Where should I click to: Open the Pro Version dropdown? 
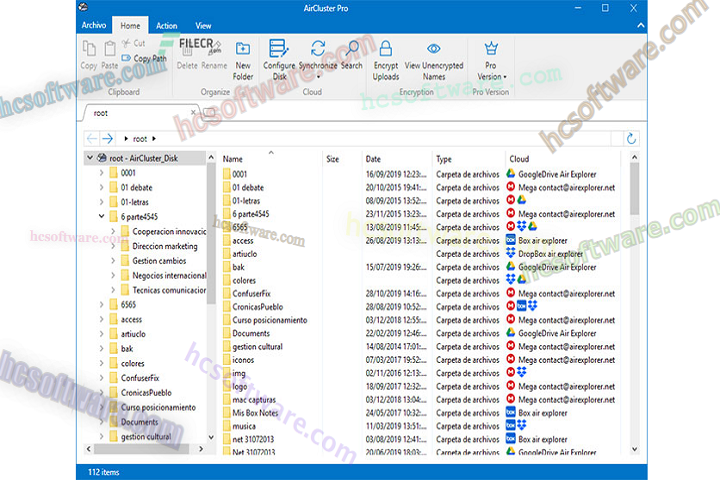point(491,61)
